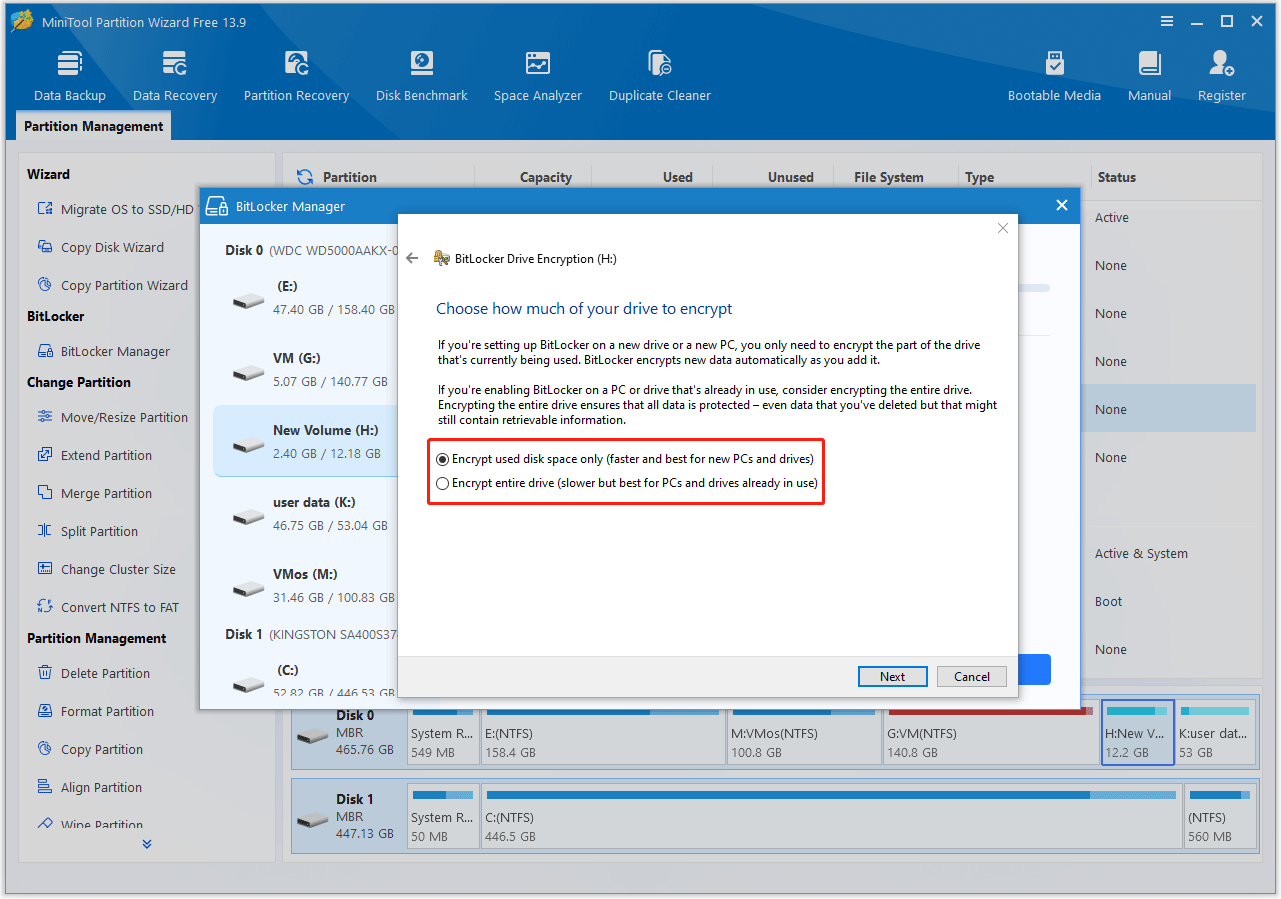Click the Status column header
Image resolution: width=1281 pixels, height=899 pixels.
(1116, 177)
